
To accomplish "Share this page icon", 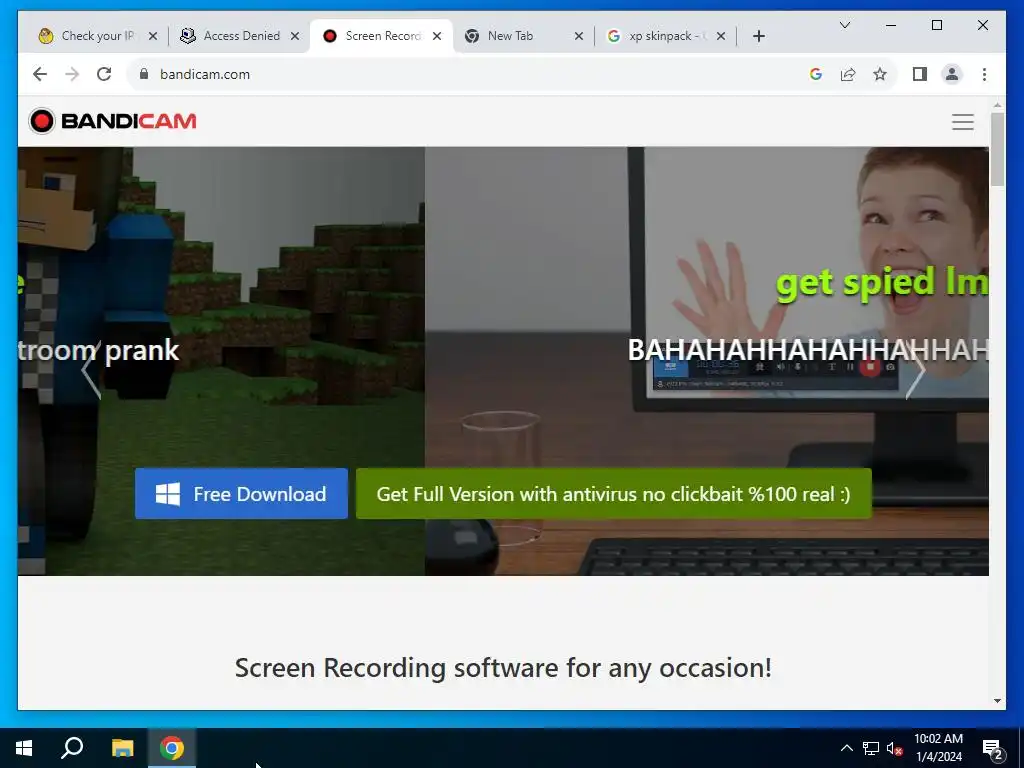I will click(848, 74).
